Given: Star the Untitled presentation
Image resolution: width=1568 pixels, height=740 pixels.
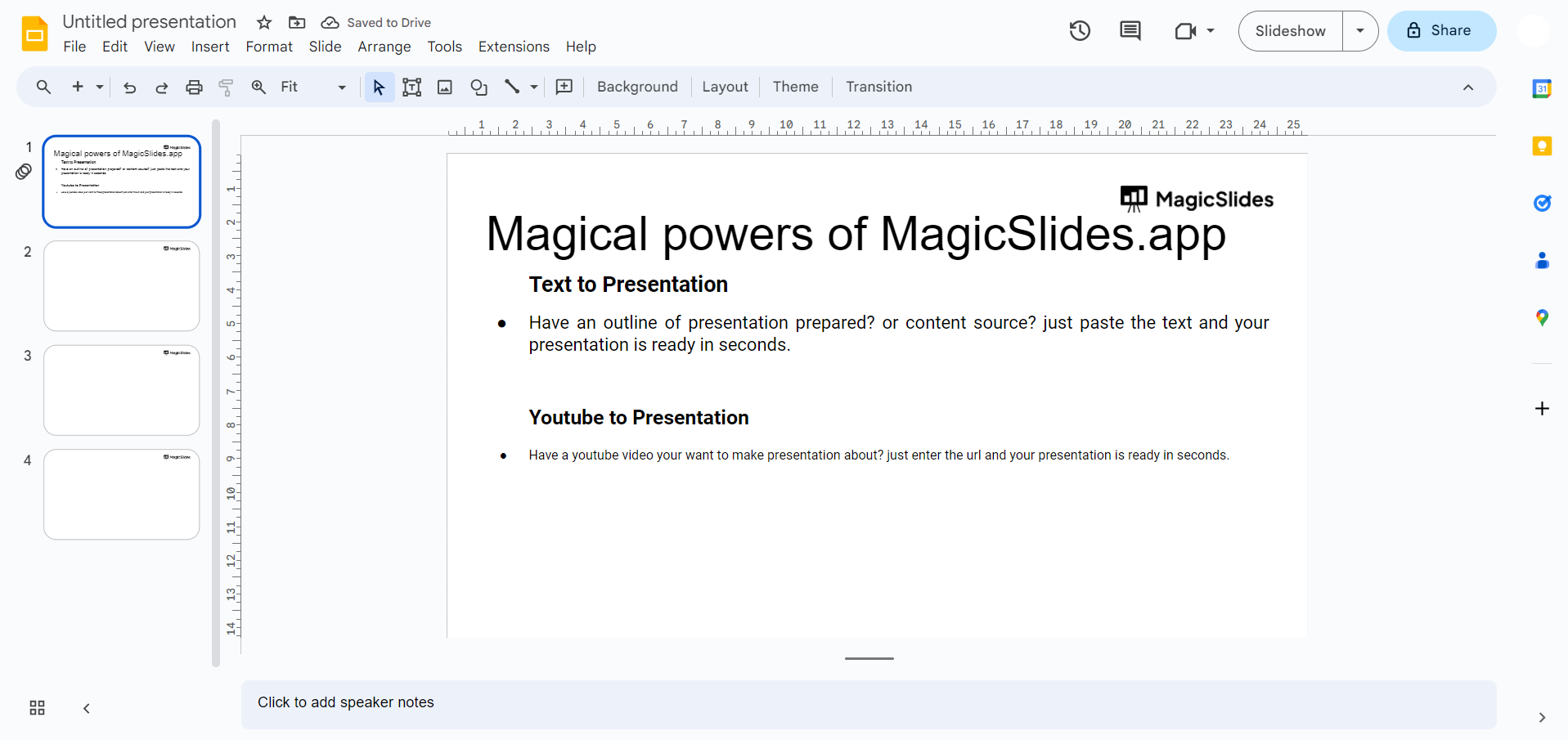Looking at the screenshot, I should pyautogui.click(x=264, y=23).
